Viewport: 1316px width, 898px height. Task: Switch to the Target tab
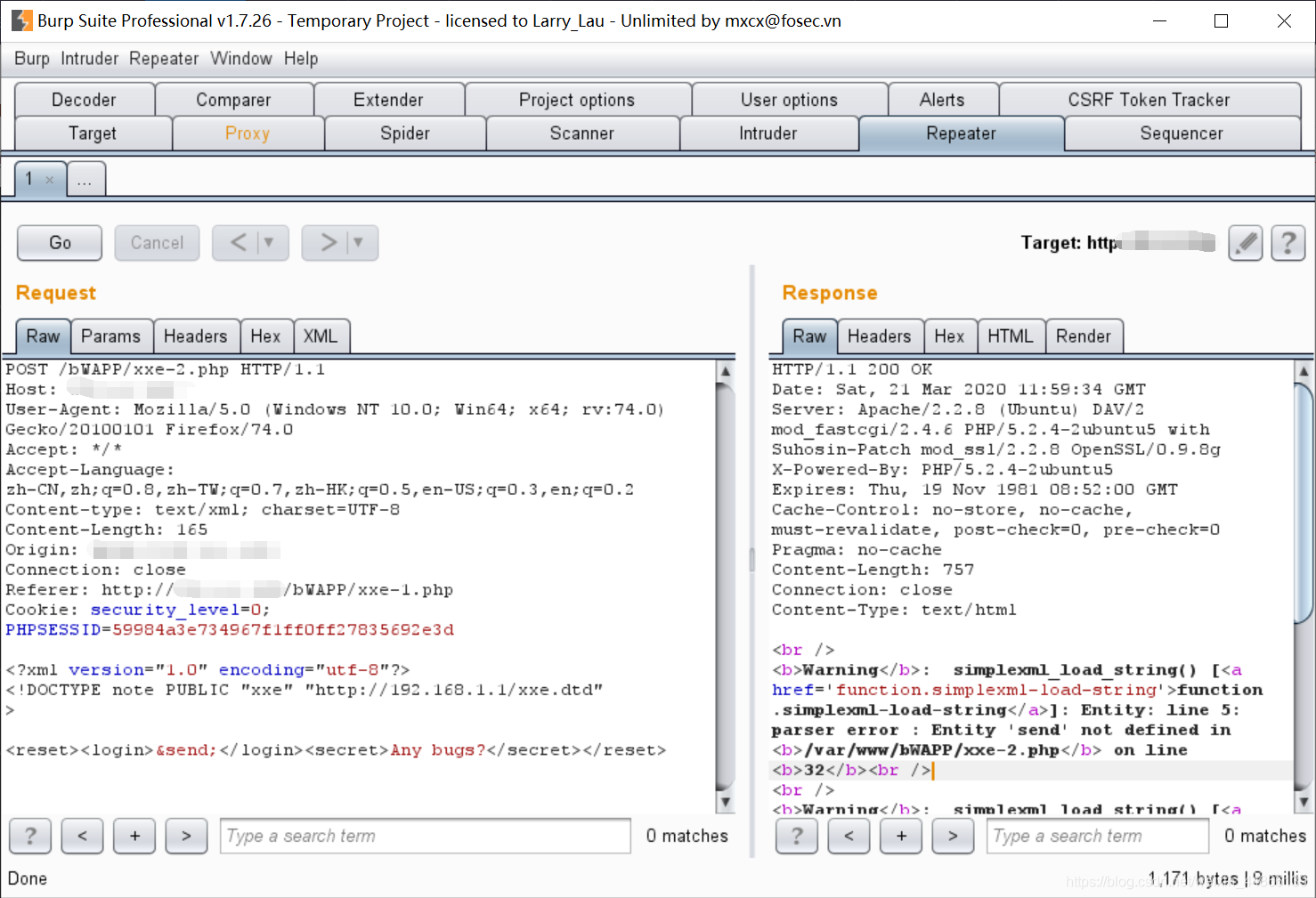point(93,133)
